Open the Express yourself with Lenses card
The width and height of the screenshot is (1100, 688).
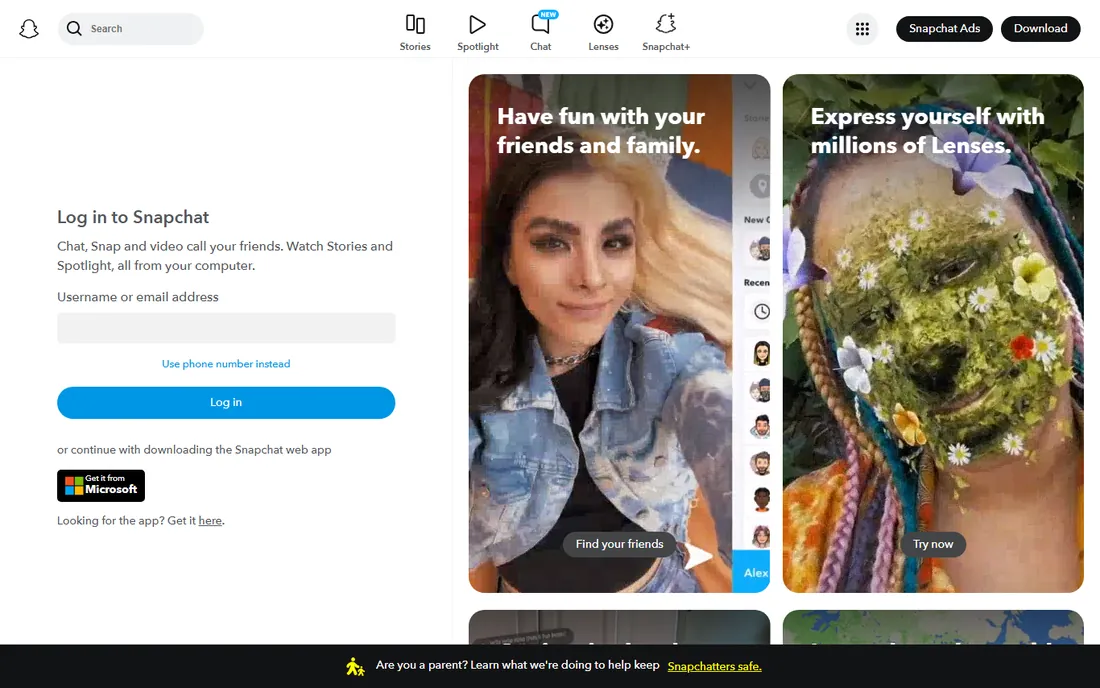point(933,333)
